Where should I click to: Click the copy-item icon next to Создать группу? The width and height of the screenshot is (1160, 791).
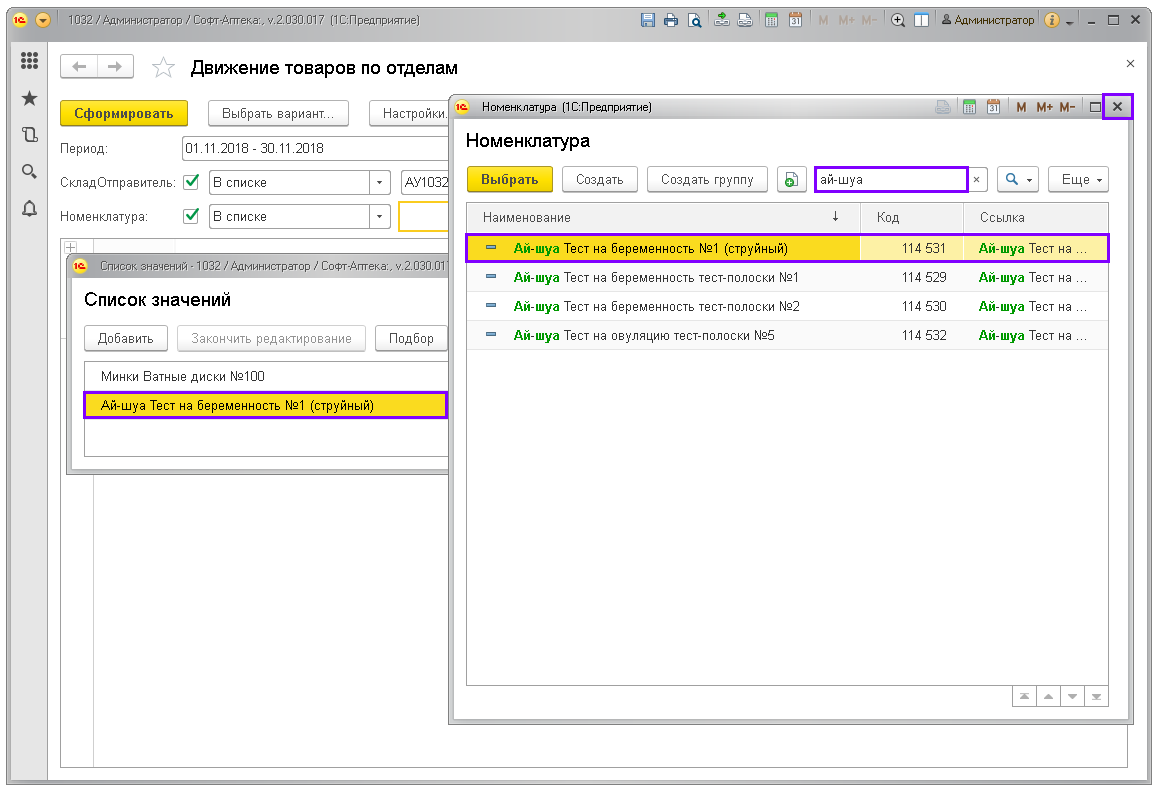click(791, 180)
